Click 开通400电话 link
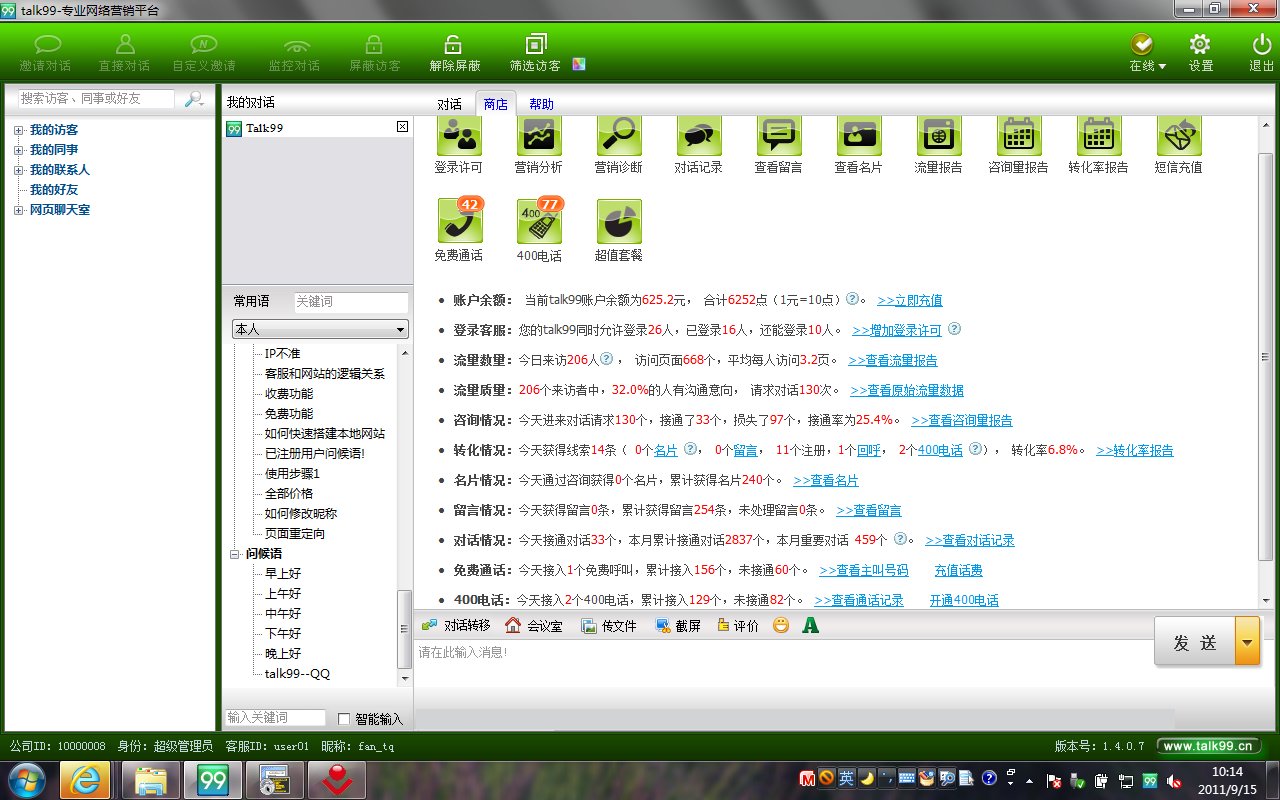This screenshot has width=1280, height=800. coord(964,600)
